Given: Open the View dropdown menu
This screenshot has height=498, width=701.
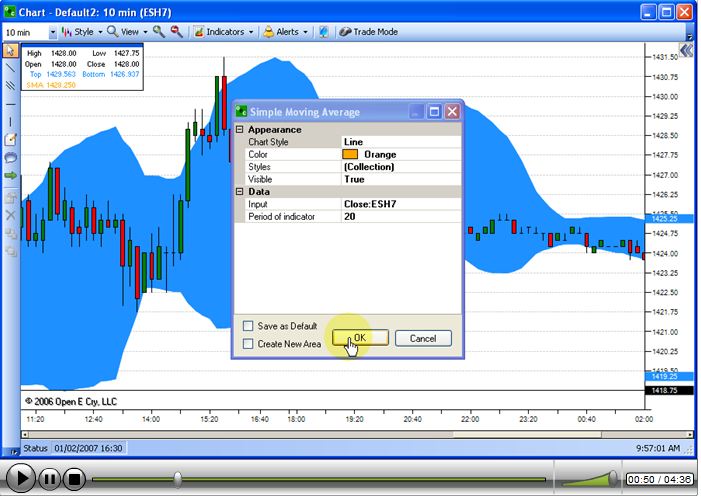Looking at the screenshot, I should pyautogui.click(x=127, y=32).
